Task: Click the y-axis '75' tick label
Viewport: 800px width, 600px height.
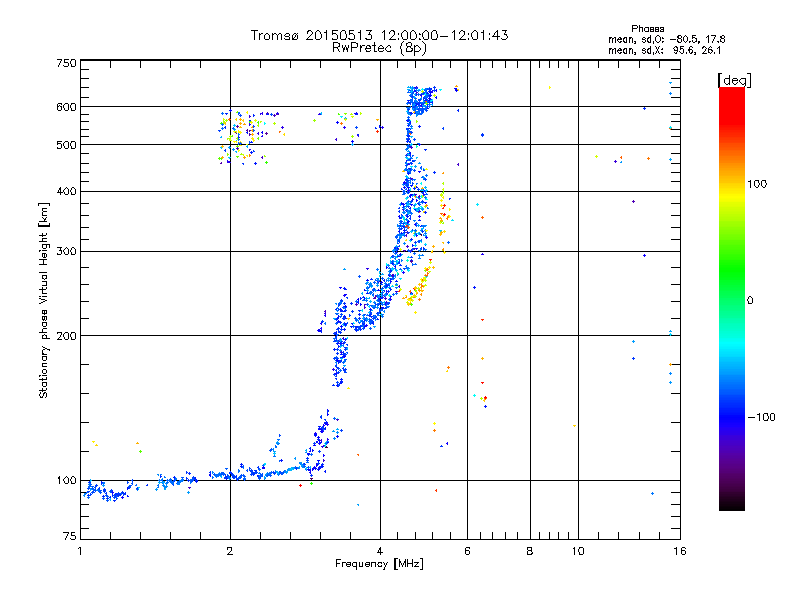Action: coord(70,536)
